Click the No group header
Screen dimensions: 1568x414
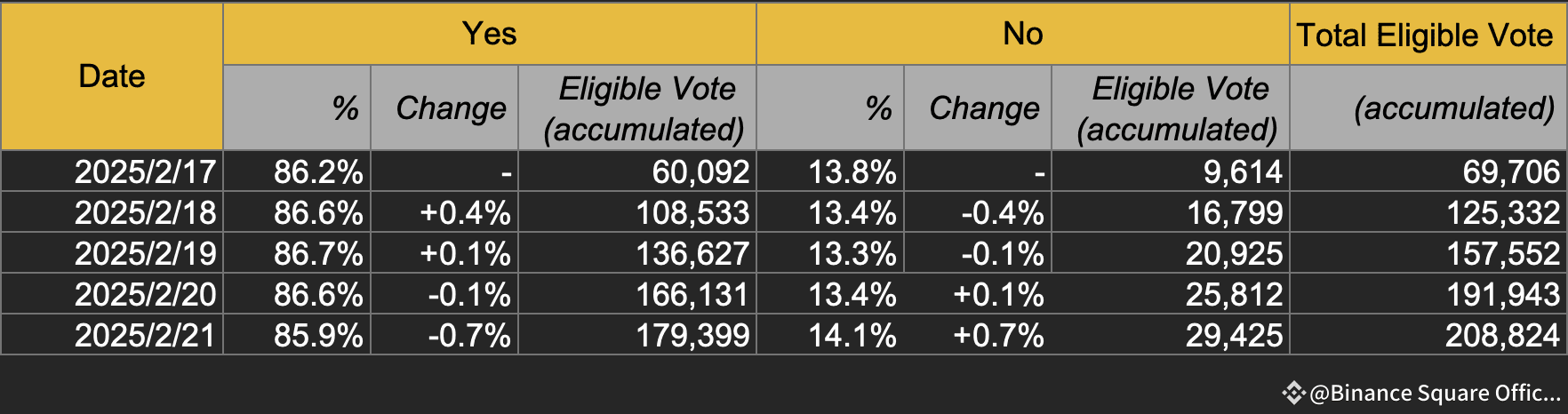point(1022,34)
